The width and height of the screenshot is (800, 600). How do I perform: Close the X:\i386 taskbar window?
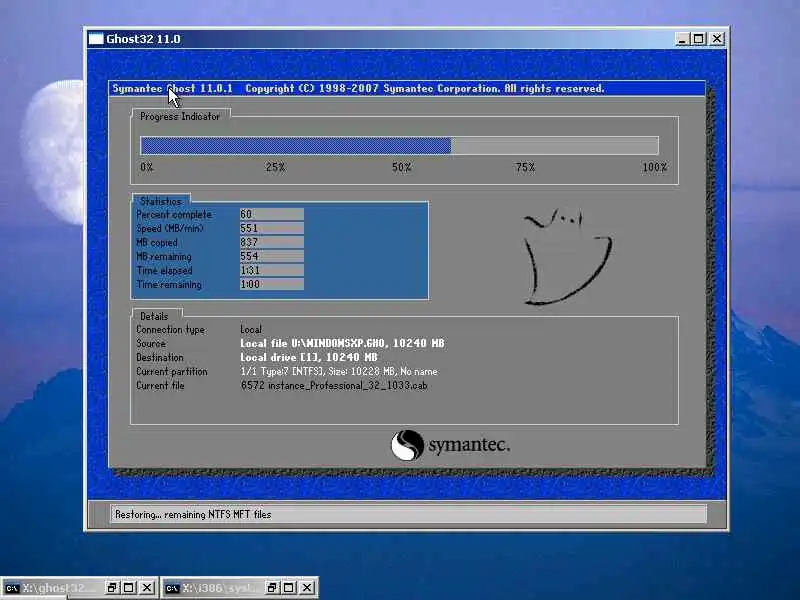point(307,588)
